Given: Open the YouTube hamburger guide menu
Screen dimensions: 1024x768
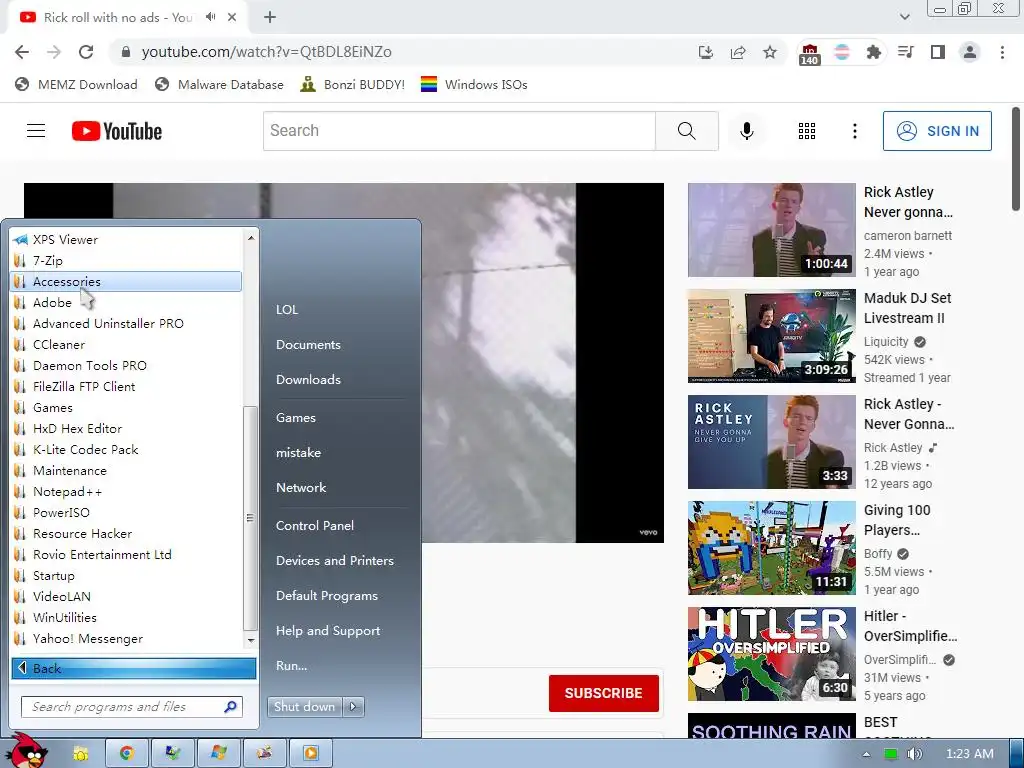Looking at the screenshot, I should [x=36, y=131].
